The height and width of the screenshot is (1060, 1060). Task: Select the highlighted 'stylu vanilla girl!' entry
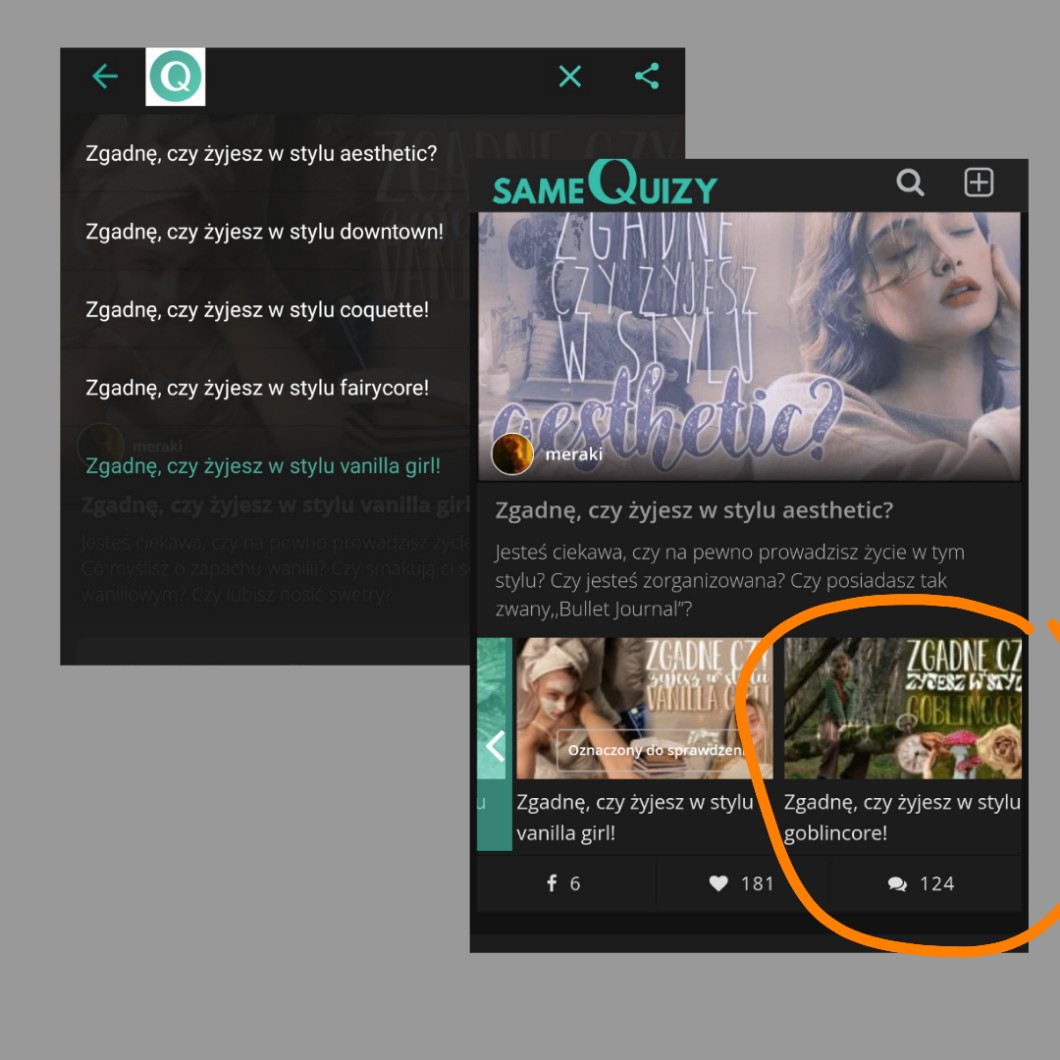pos(263,466)
